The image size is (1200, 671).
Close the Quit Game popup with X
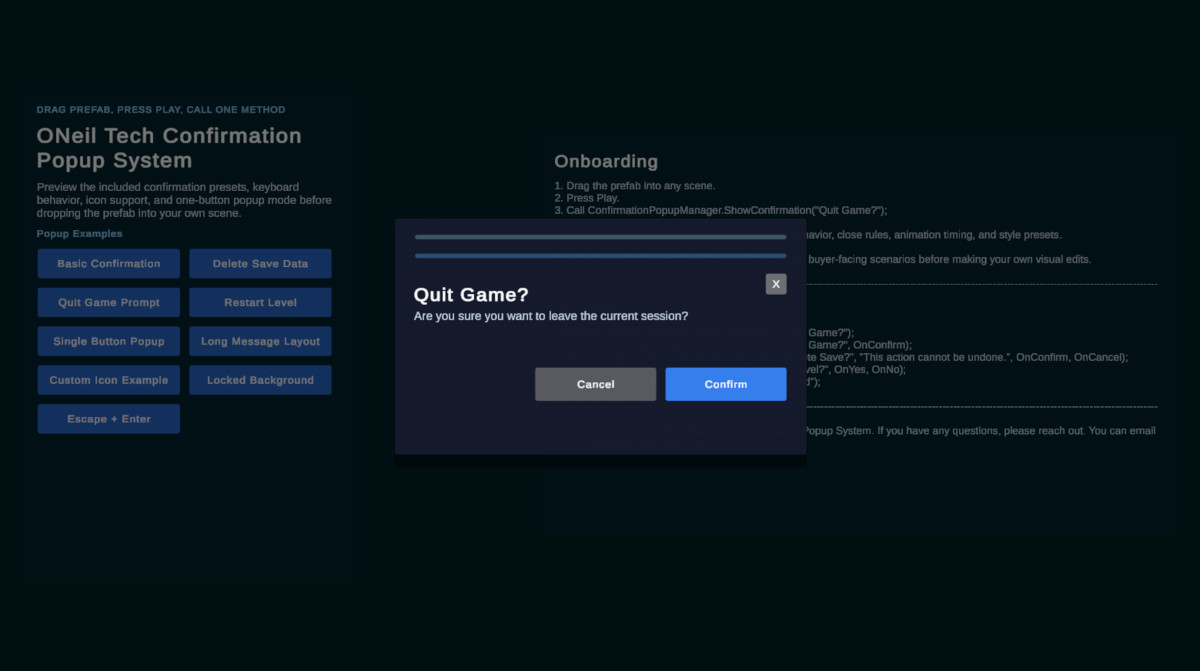776,284
